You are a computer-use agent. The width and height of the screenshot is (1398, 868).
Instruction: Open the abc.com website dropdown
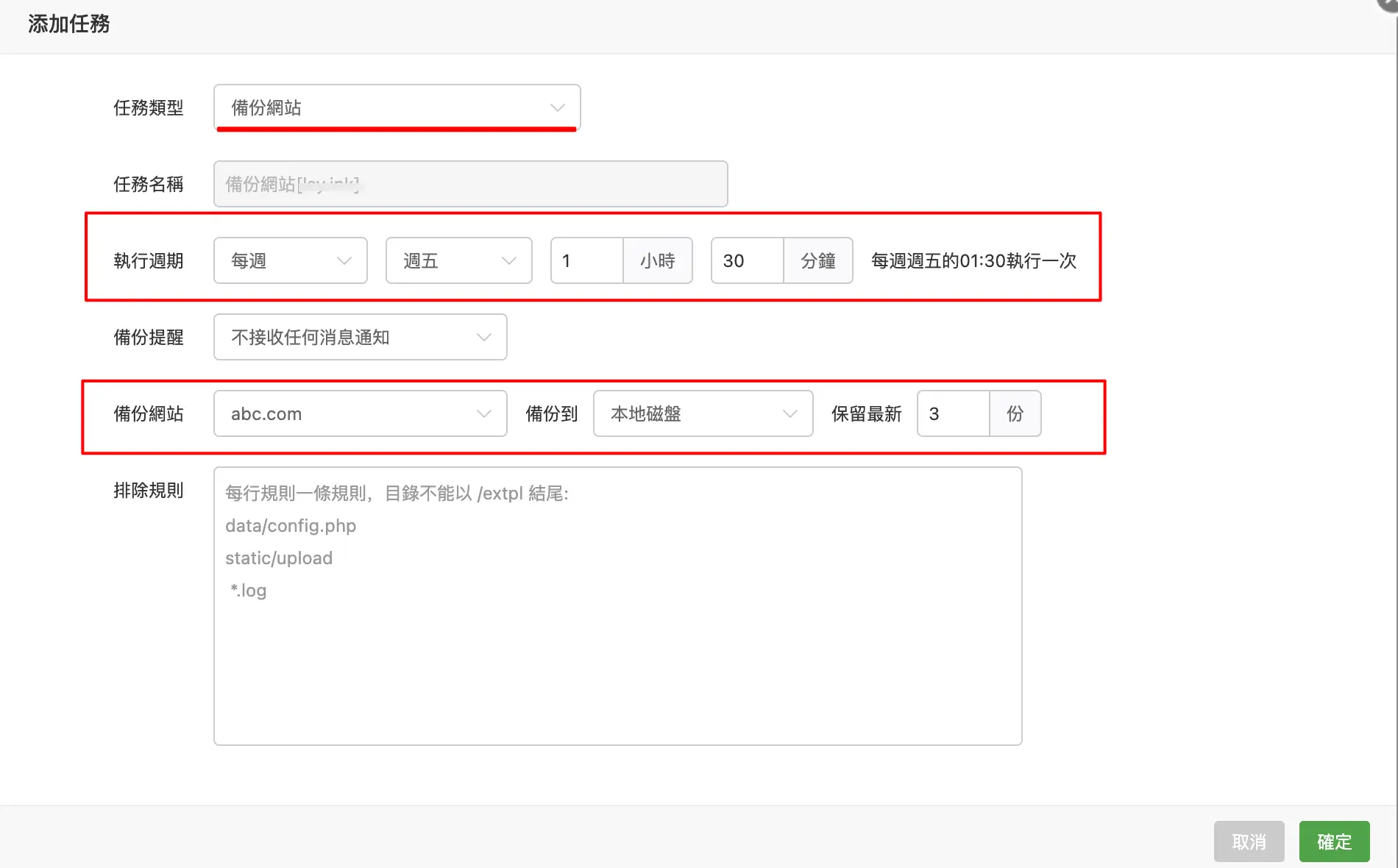(360, 413)
